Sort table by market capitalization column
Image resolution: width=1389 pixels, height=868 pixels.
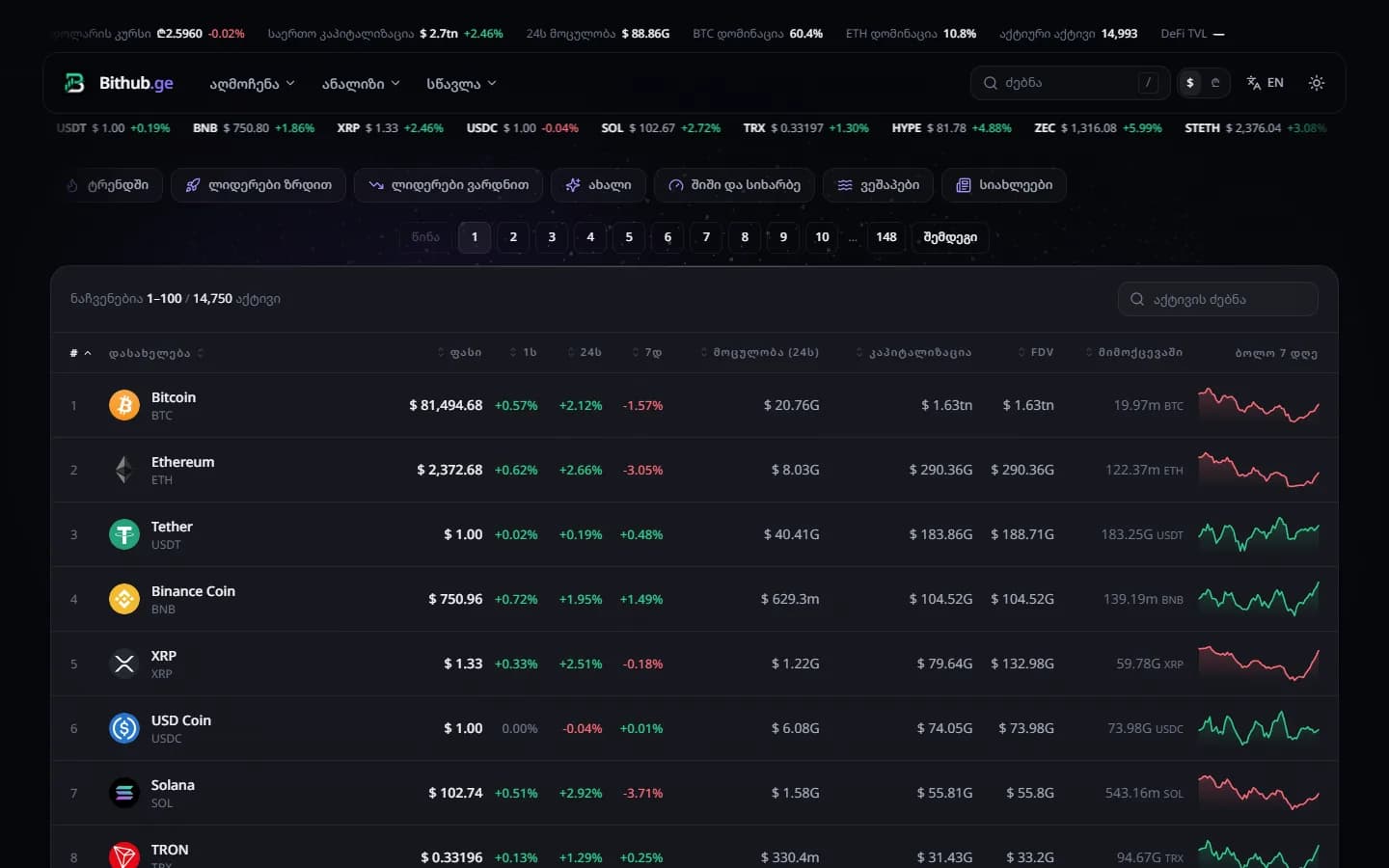pyautogui.click(x=913, y=353)
